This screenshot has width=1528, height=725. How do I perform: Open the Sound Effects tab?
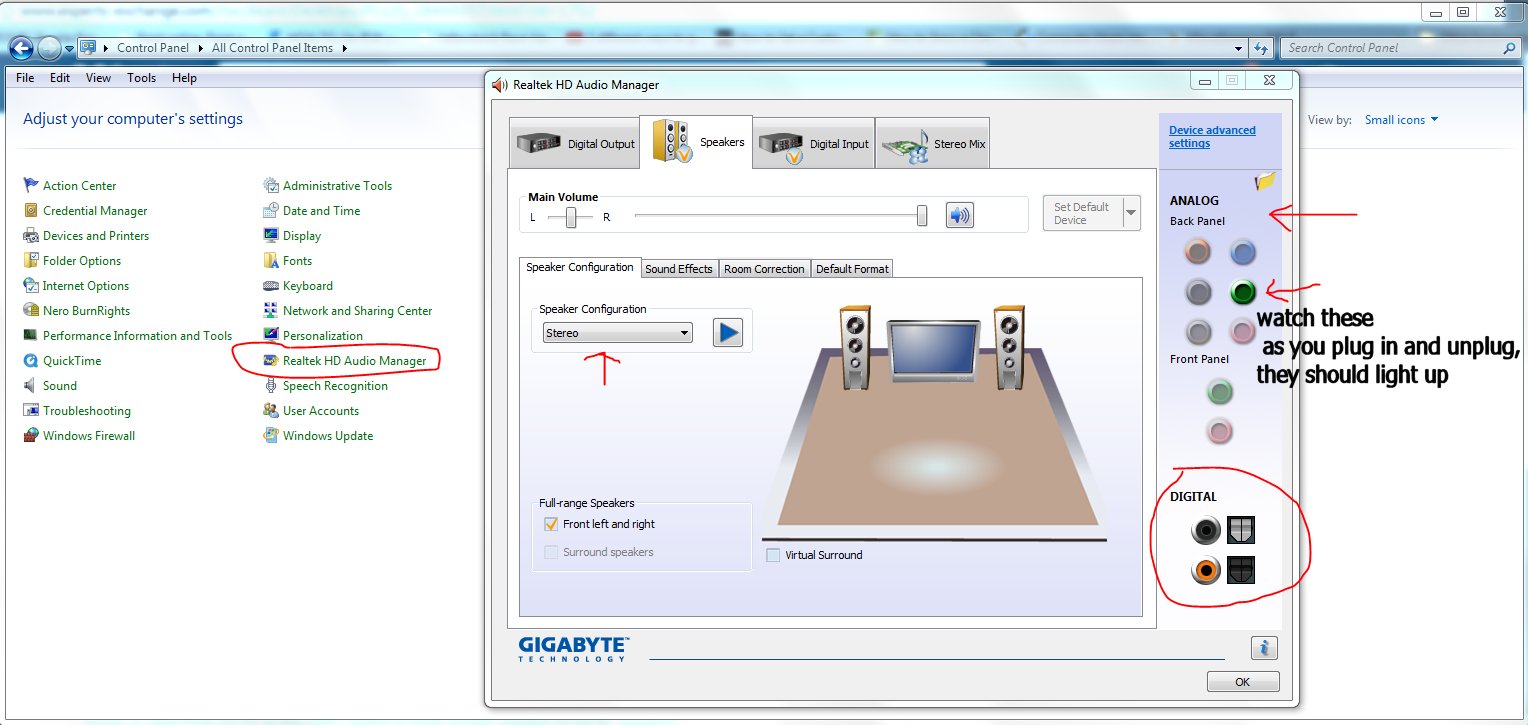(x=679, y=269)
